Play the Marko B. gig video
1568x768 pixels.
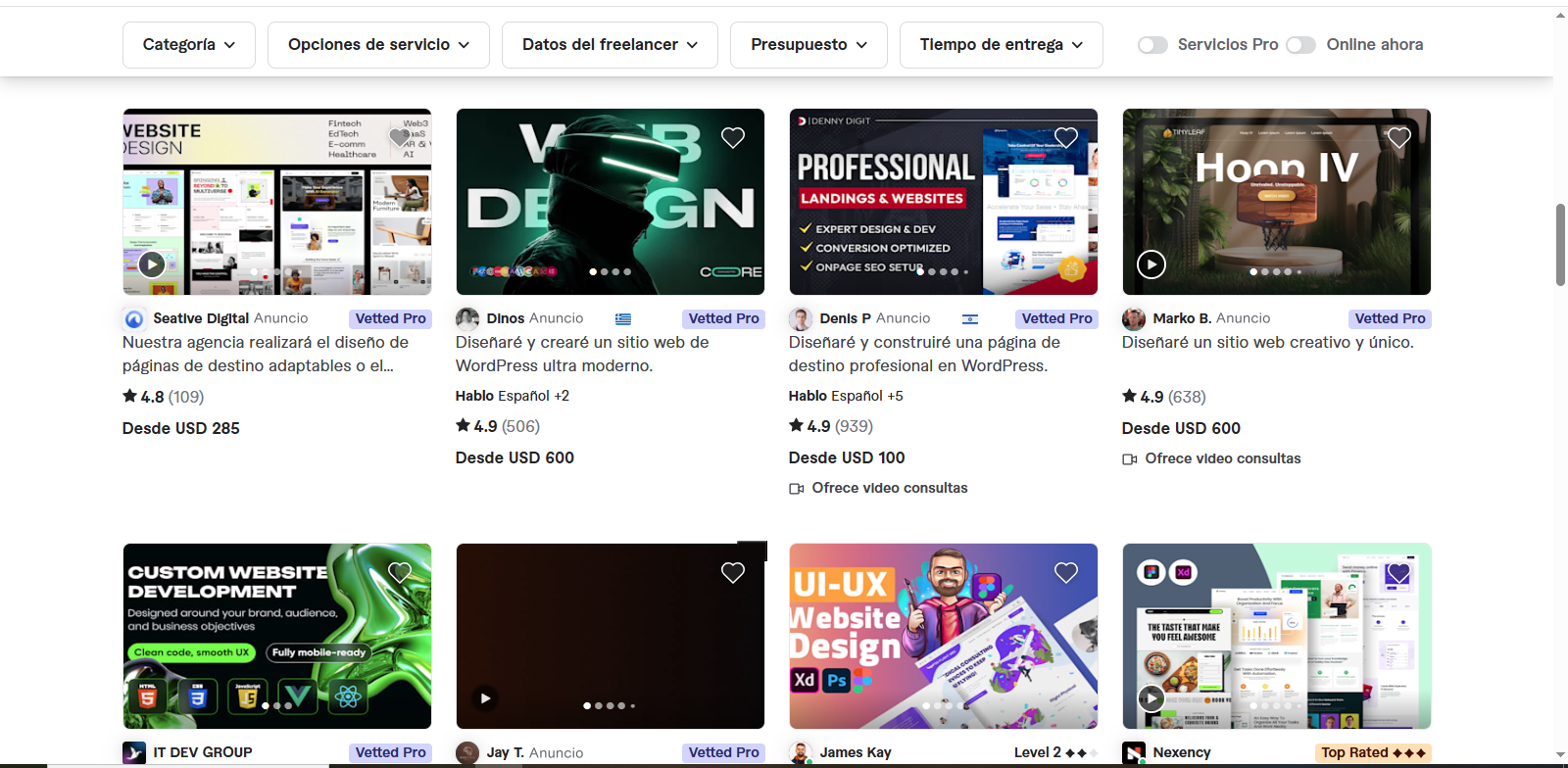point(1151,264)
